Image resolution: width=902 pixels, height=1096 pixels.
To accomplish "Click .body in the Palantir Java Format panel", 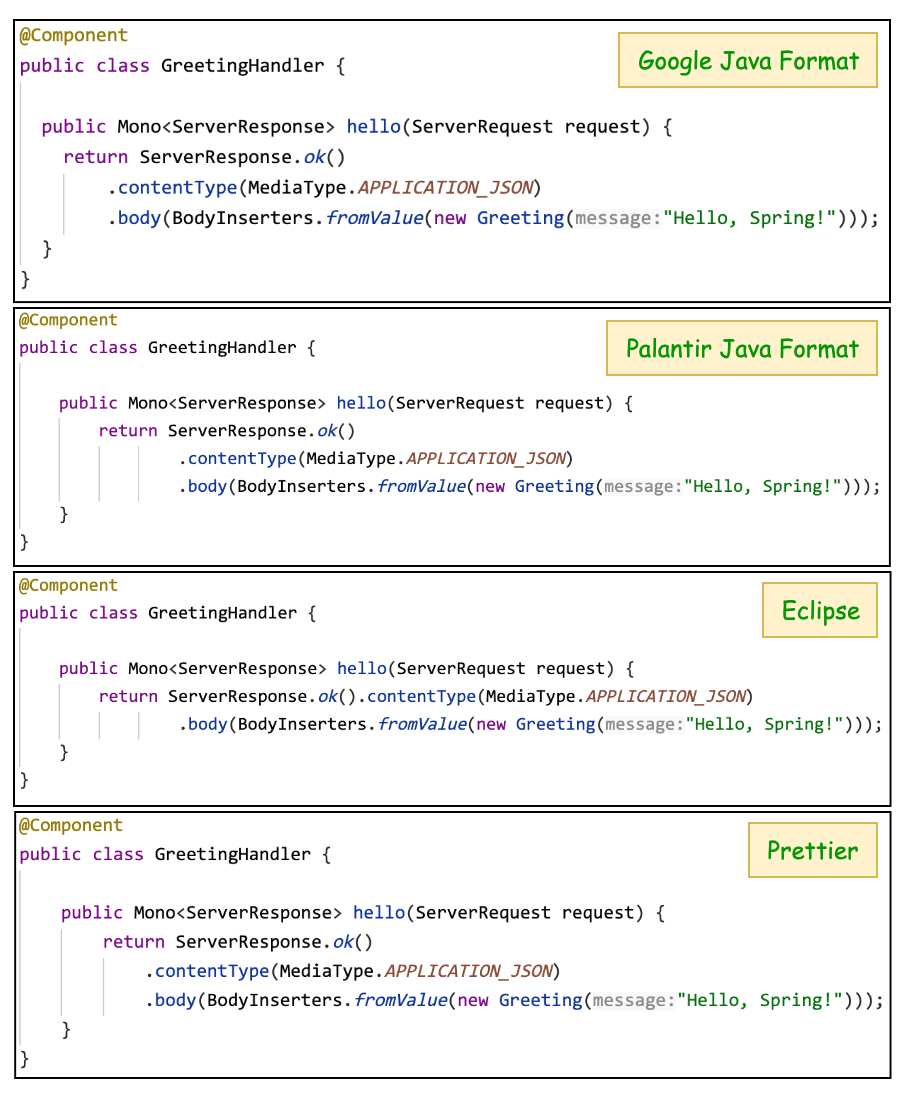I will point(203,486).
